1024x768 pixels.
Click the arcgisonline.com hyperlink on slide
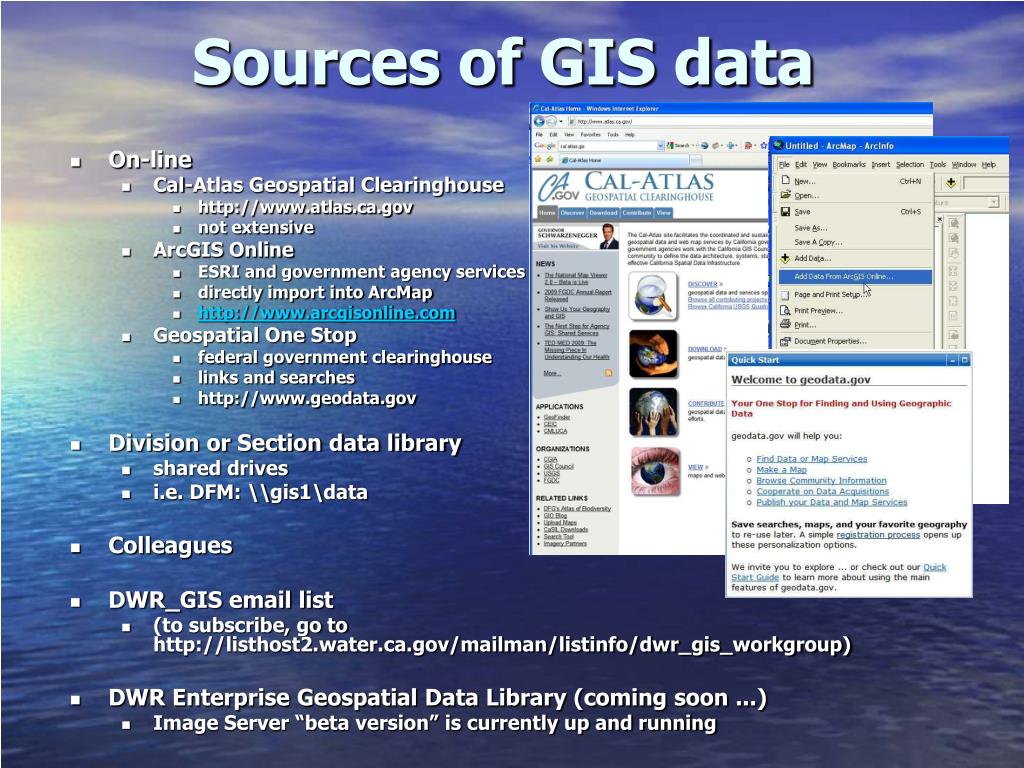[327, 313]
